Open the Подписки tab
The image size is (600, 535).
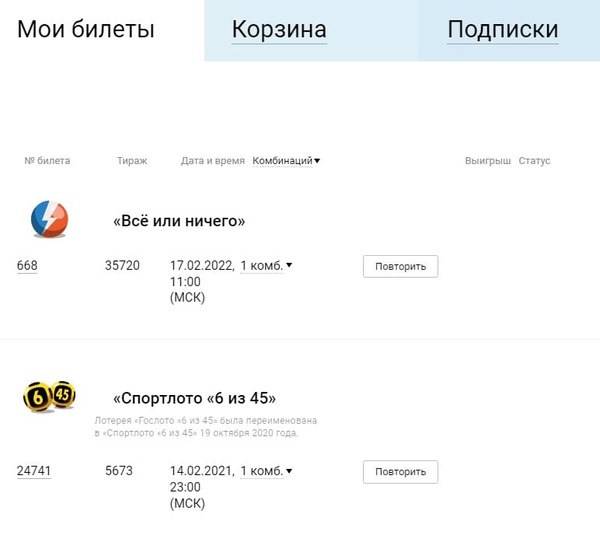(x=502, y=30)
